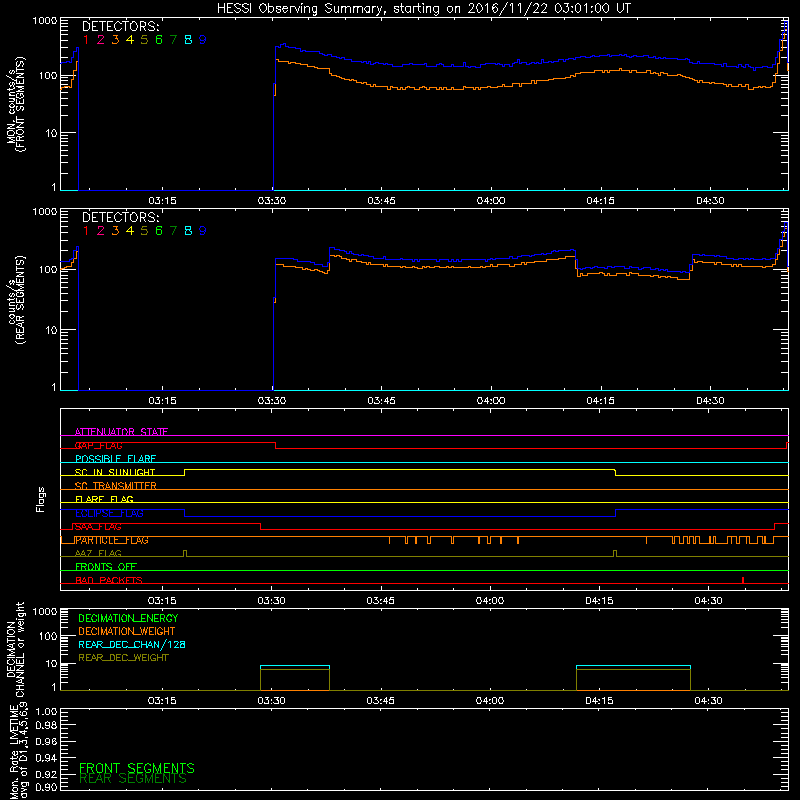Select dark green detector 7 in rear segments legend

click(173, 231)
